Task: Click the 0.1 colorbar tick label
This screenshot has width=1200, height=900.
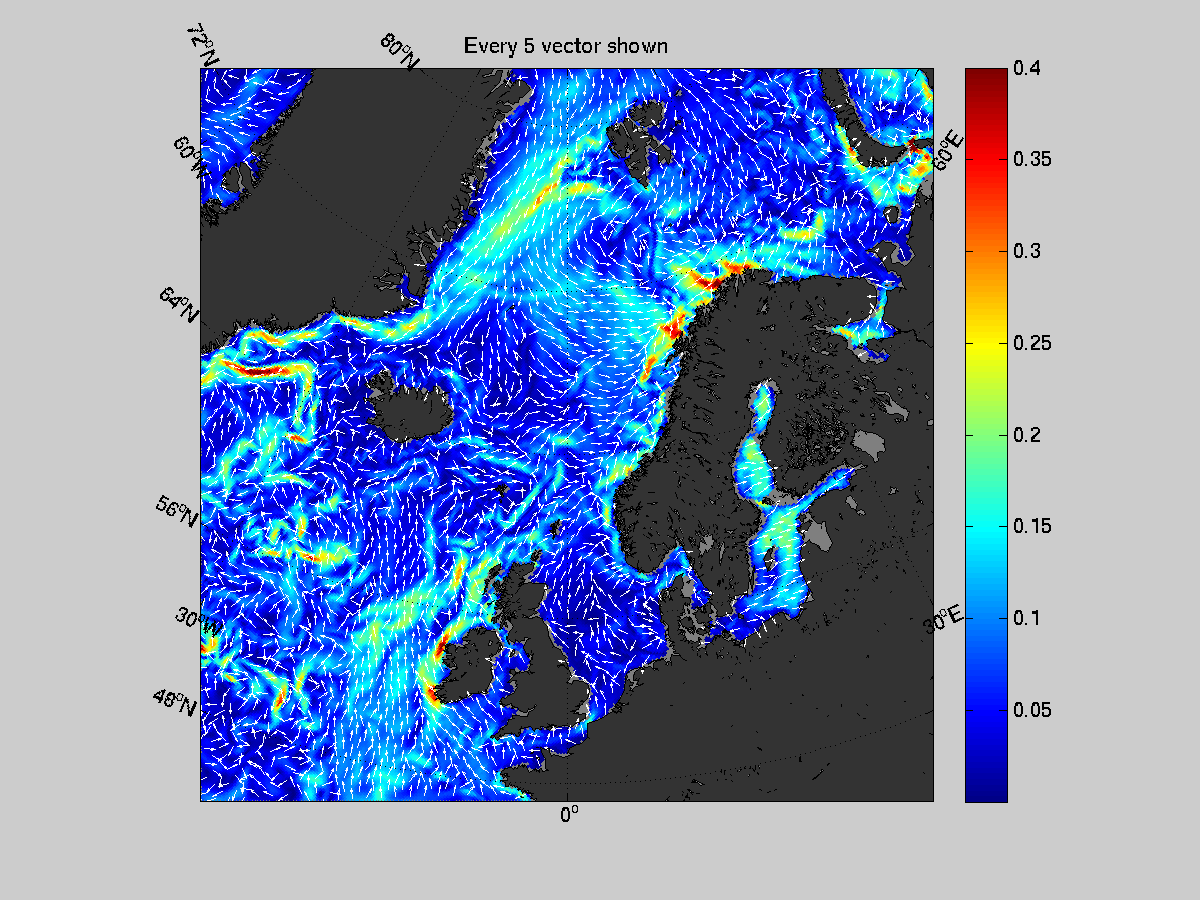Action: click(x=1027, y=618)
